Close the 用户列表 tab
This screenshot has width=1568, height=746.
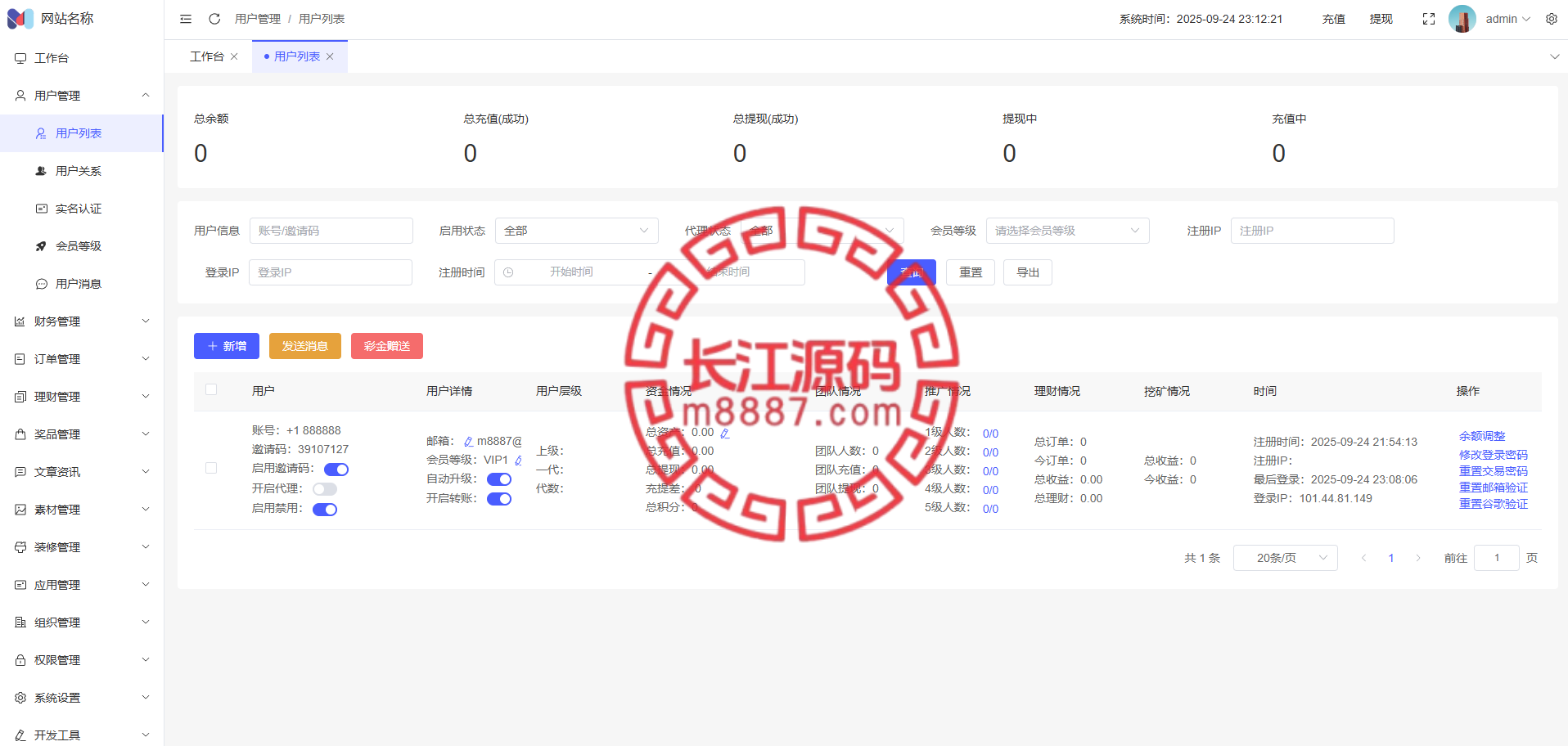(x=330, y=56)
